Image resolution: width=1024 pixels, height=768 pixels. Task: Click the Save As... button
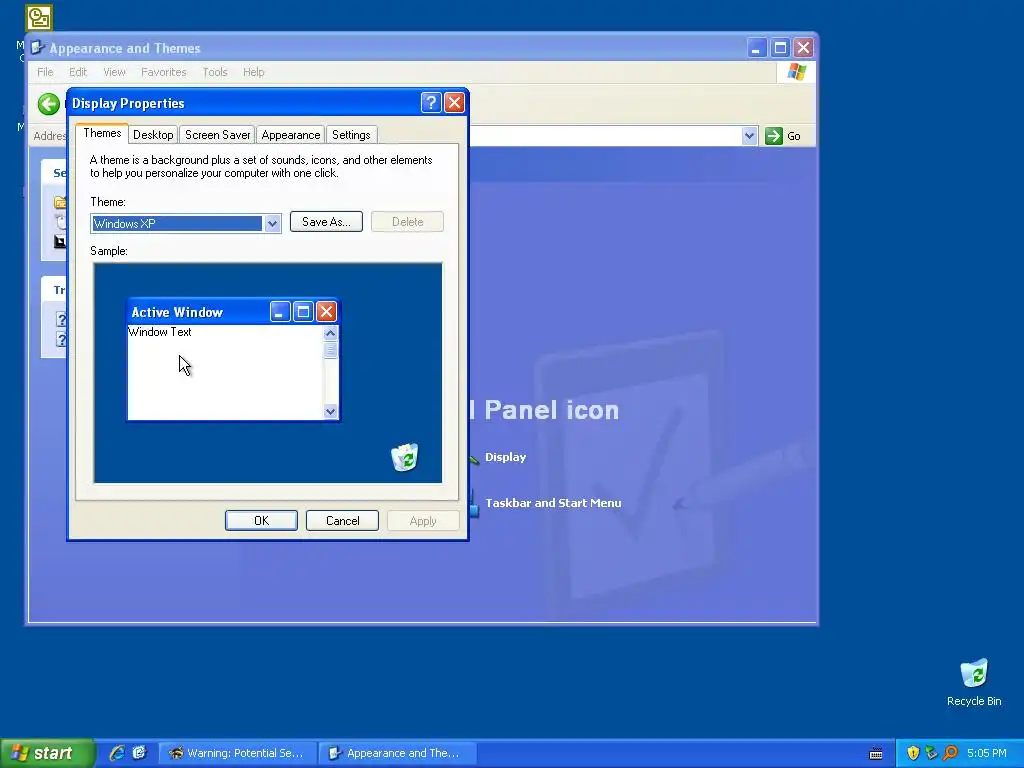coord(326,222)
